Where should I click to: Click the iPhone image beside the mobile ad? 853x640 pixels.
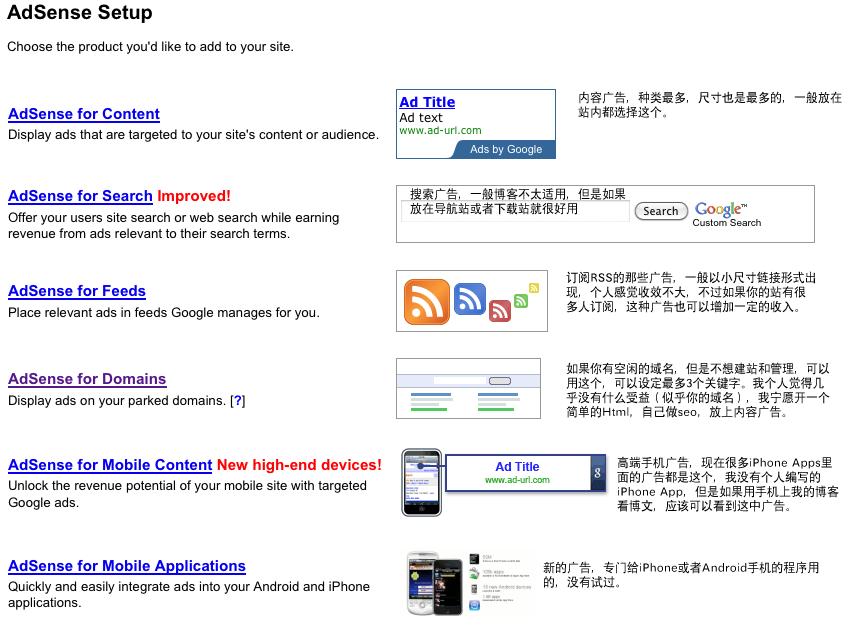(x=421, y=482)
